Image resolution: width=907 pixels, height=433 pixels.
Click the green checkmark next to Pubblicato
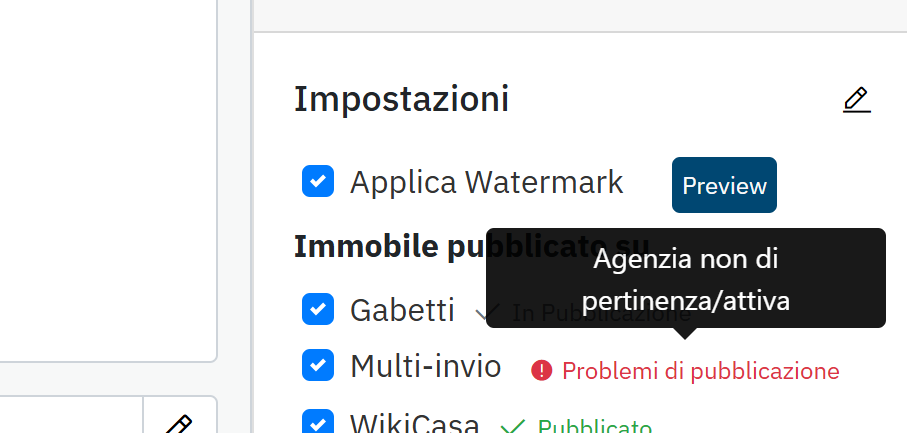point(513,427)
